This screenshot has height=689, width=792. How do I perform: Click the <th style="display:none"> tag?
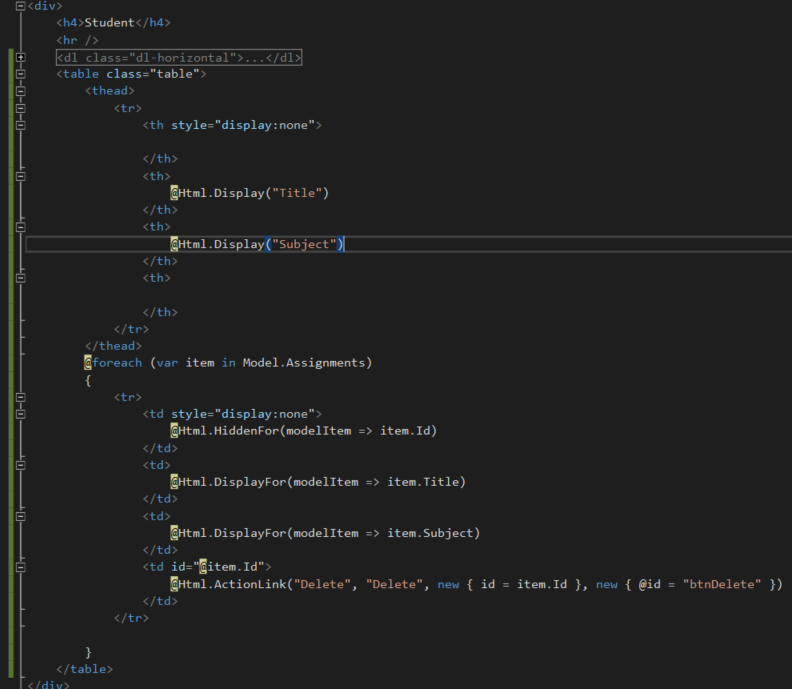(x=232, y=125)
